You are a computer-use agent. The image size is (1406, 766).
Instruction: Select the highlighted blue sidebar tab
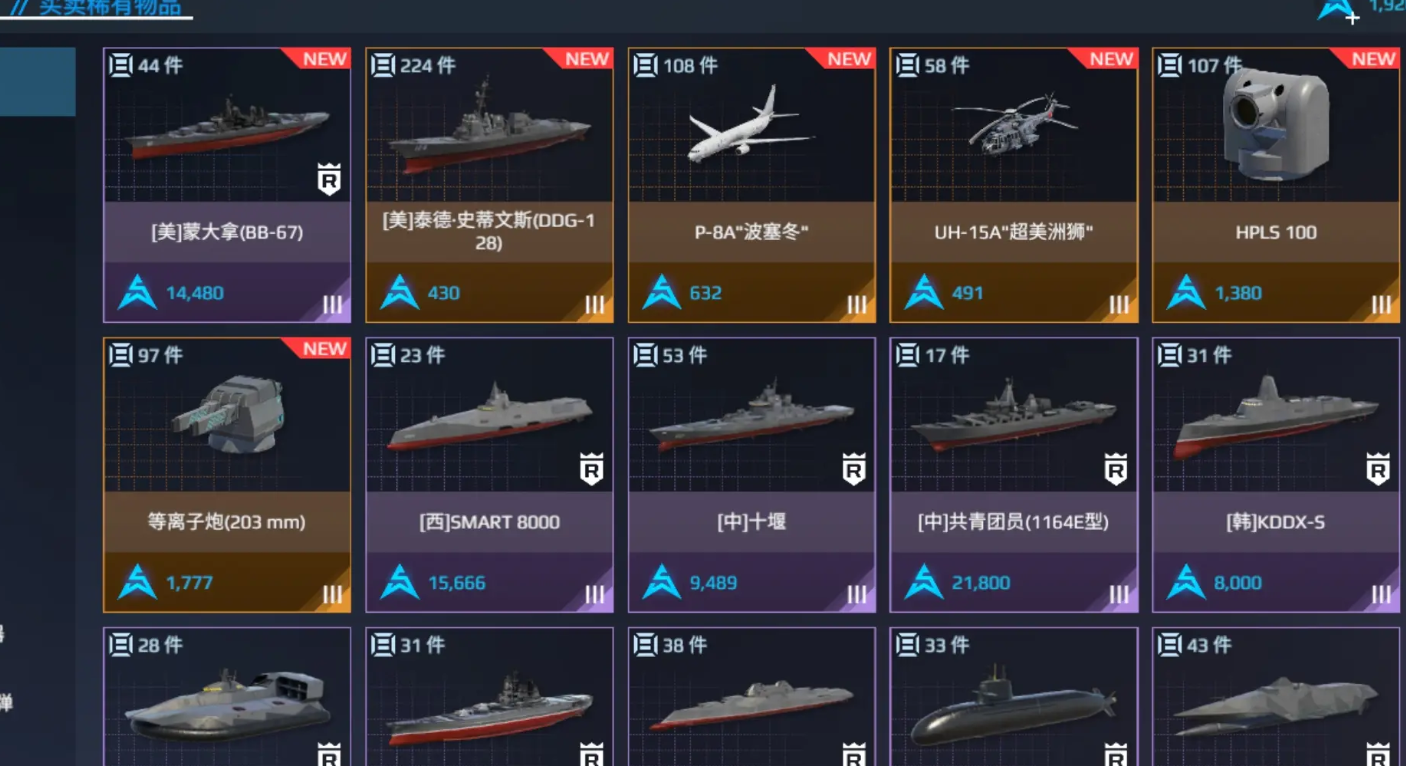pos(37,82)
